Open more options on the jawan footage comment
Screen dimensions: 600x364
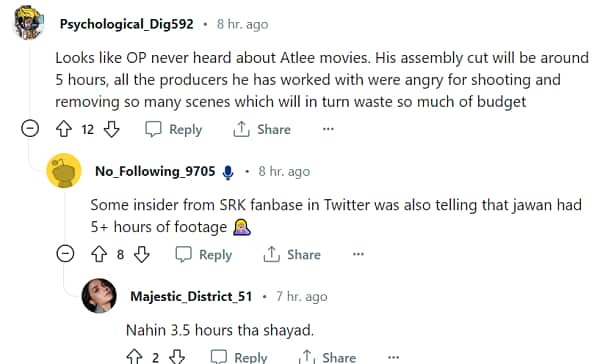358,254
